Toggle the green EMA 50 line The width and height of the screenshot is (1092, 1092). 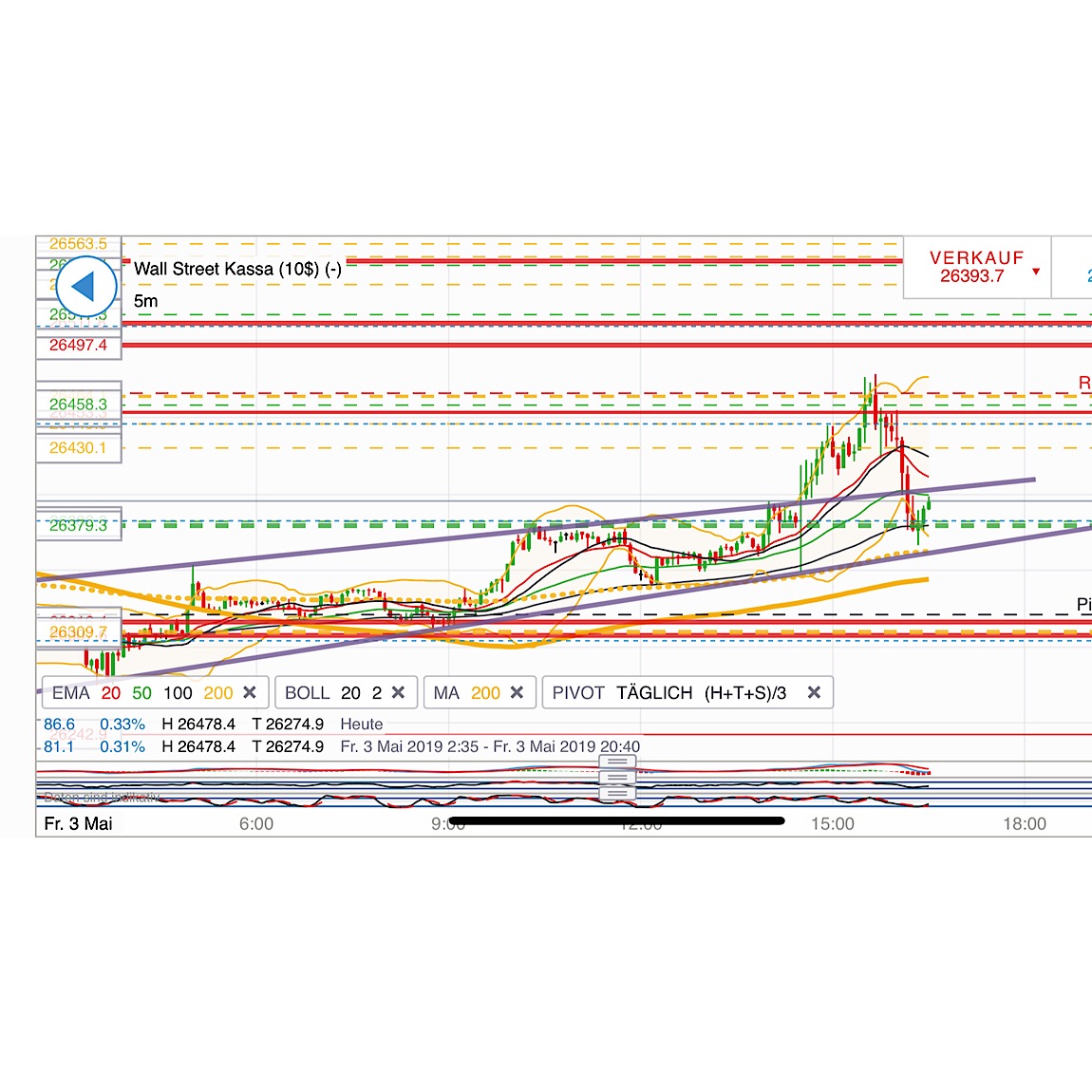[x=141, y=692]
